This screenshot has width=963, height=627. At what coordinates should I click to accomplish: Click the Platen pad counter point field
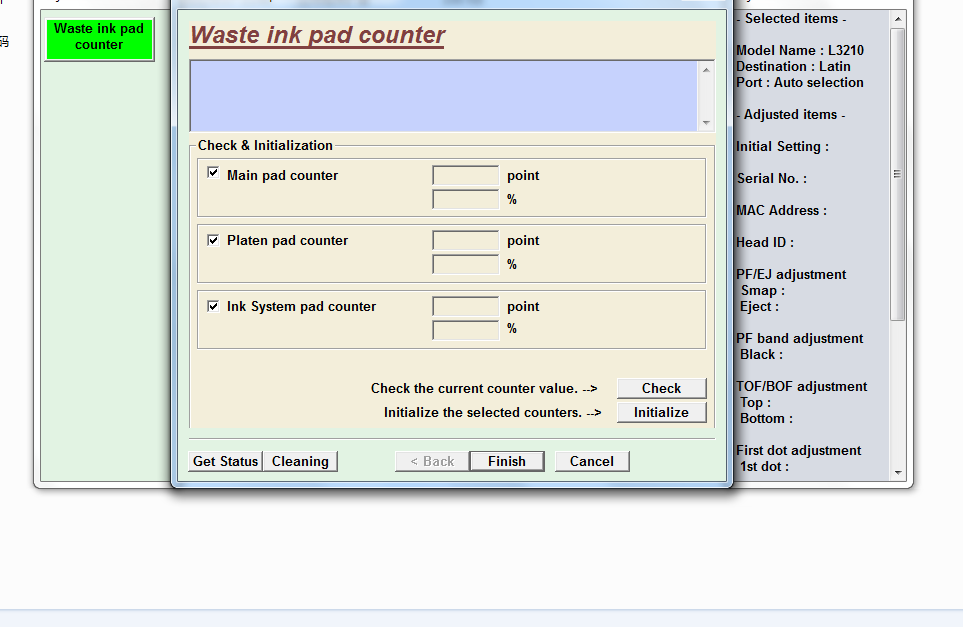click(x=466, y=241)
